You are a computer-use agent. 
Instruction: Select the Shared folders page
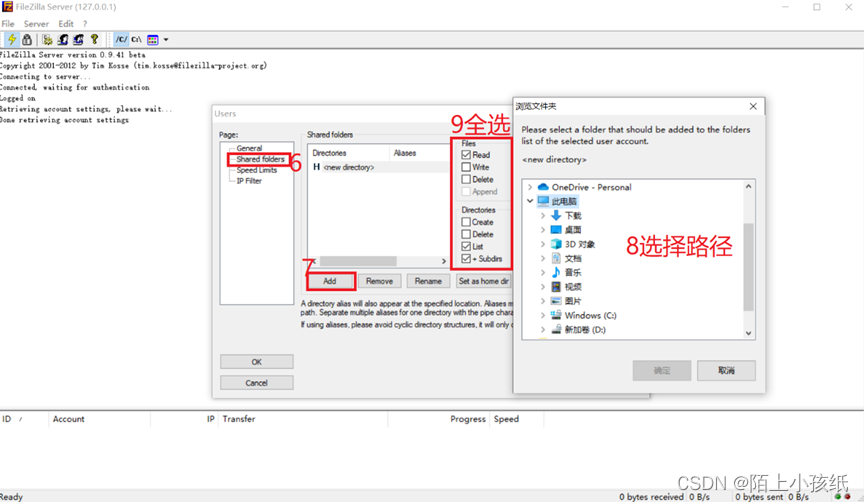(x=260, y=159)
